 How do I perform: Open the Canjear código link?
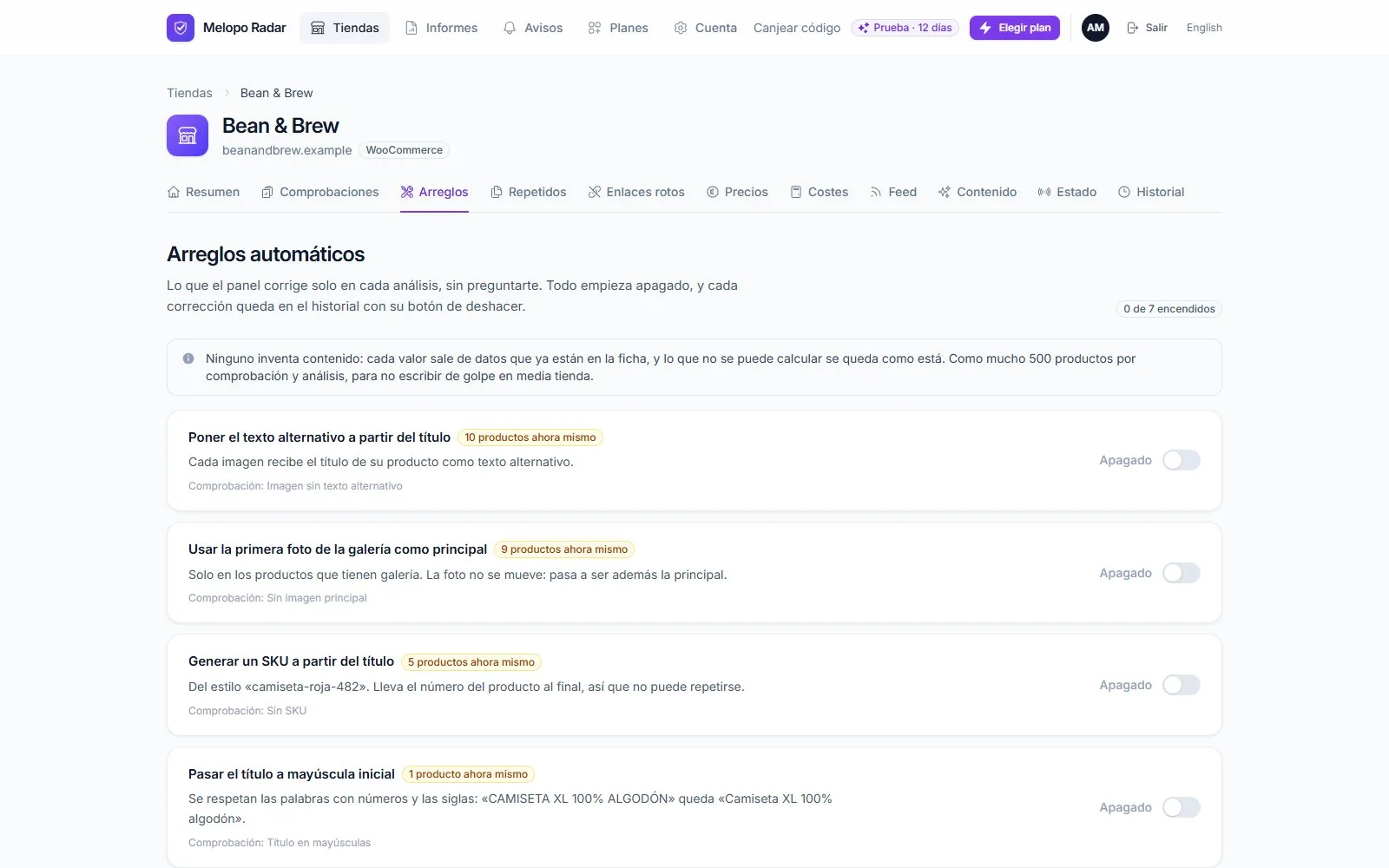(797, 28)
